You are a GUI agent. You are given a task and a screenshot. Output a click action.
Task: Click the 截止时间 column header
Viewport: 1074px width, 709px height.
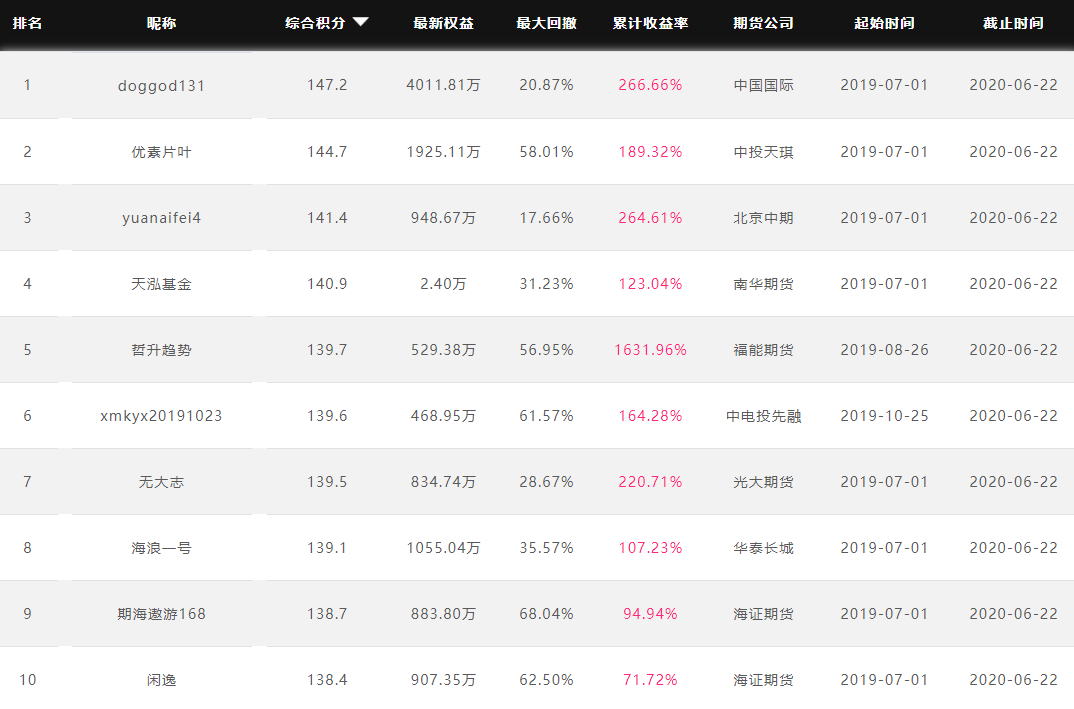(x=1013, y=23)
